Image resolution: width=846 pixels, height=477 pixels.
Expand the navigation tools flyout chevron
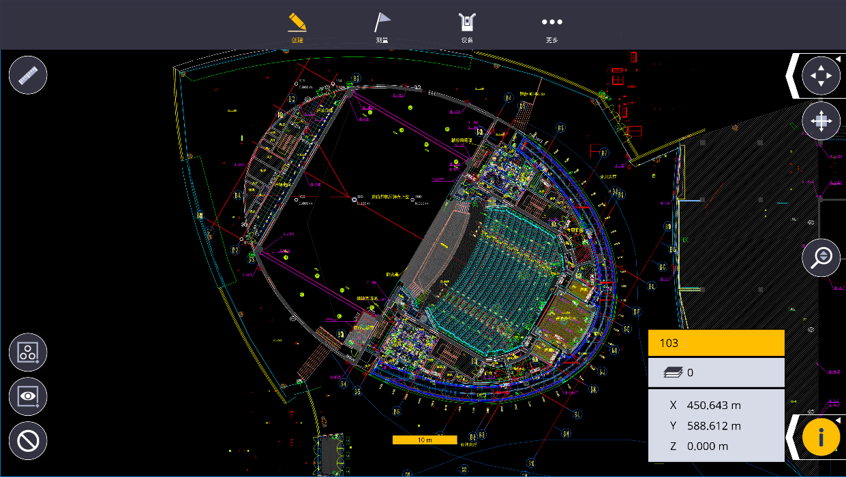click(x=792, y=76)
